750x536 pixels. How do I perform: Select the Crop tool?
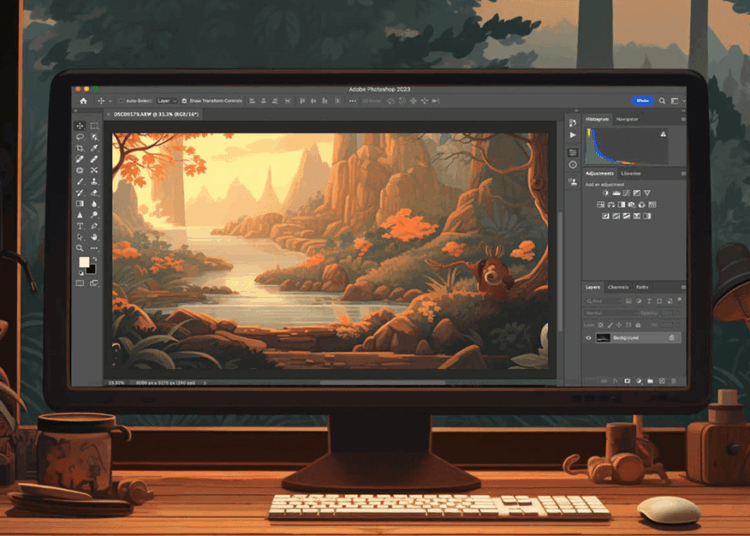click(80, 148)
